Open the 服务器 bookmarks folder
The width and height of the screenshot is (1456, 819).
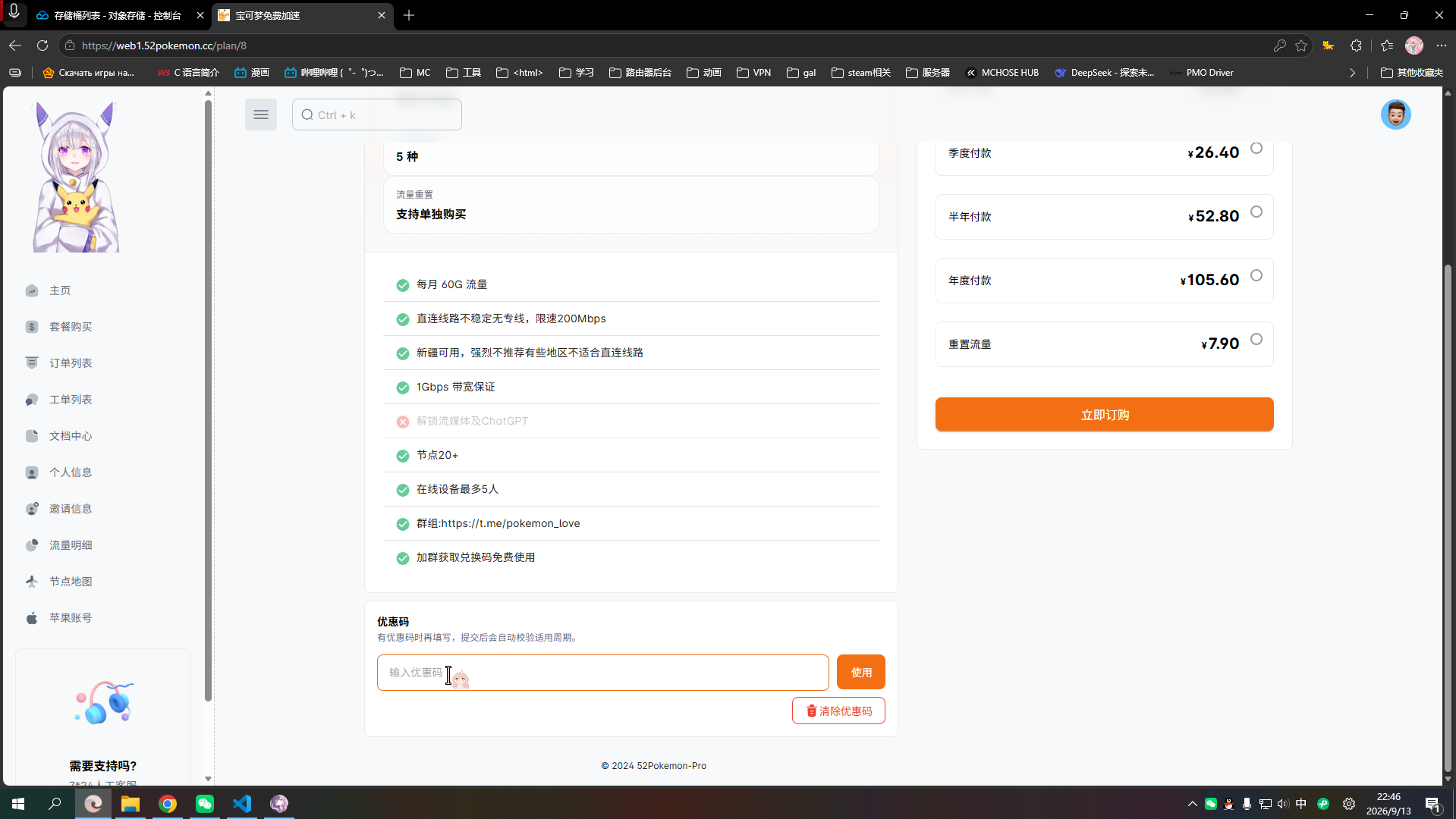pyautogui.click(x=927, y=73)
